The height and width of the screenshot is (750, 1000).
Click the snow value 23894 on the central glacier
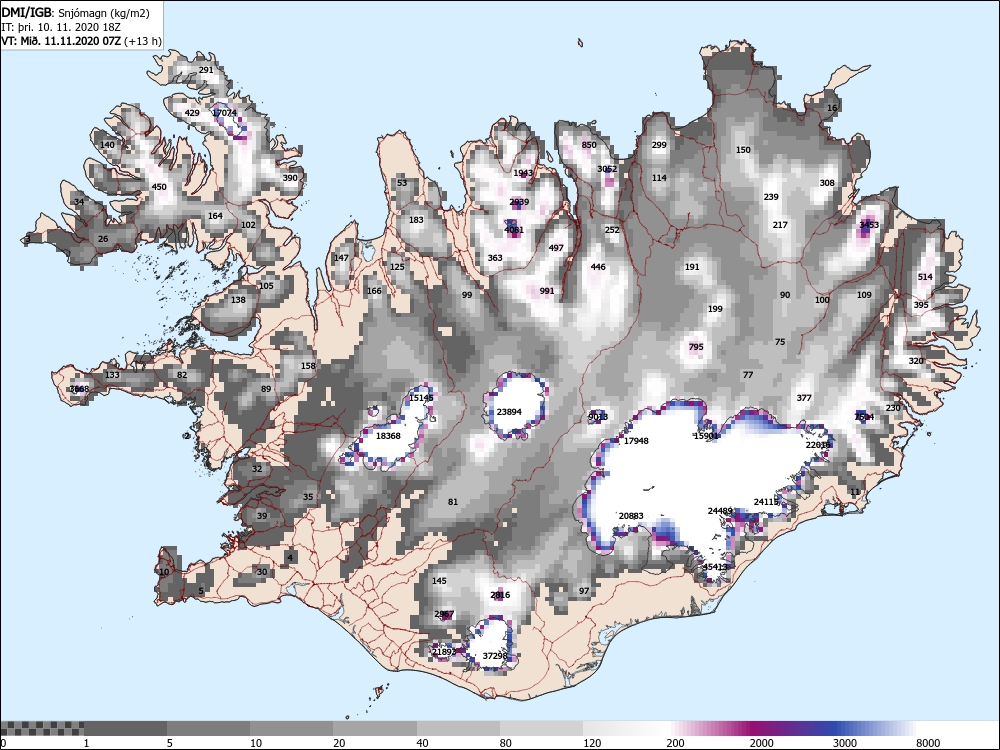point(509,412)
